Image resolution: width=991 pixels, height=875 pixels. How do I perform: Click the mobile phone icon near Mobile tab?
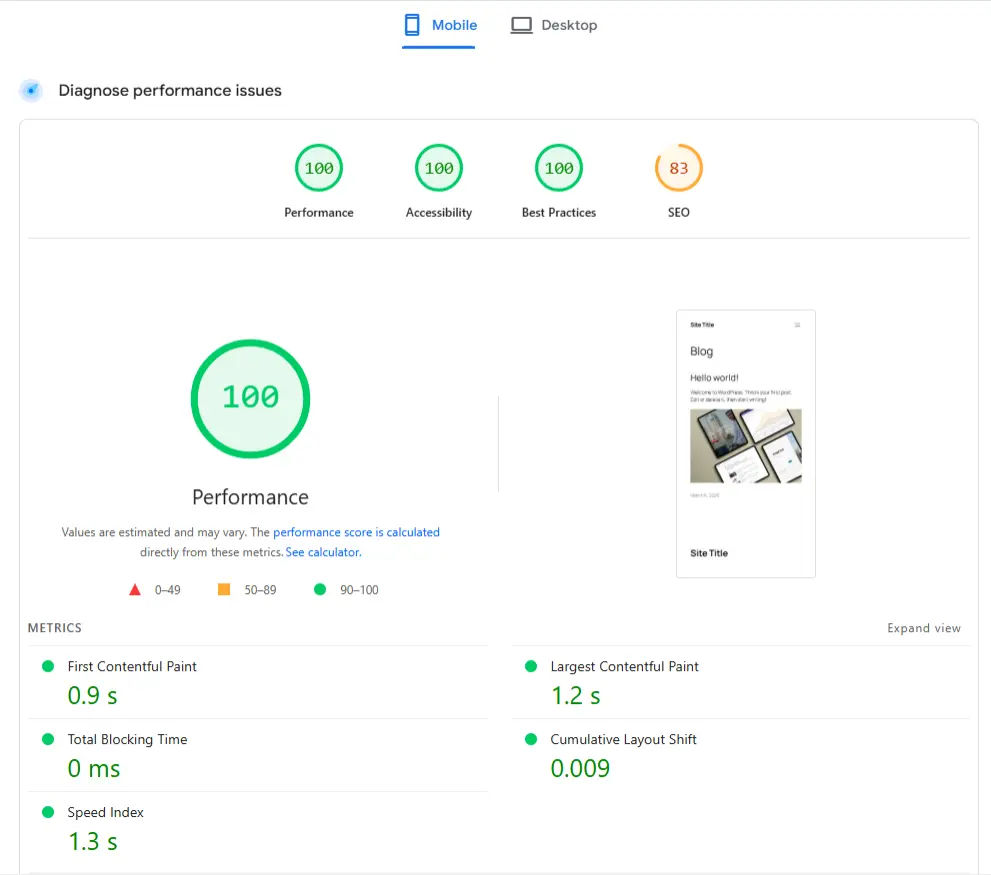pyautogui.click(x=410, y=24)
